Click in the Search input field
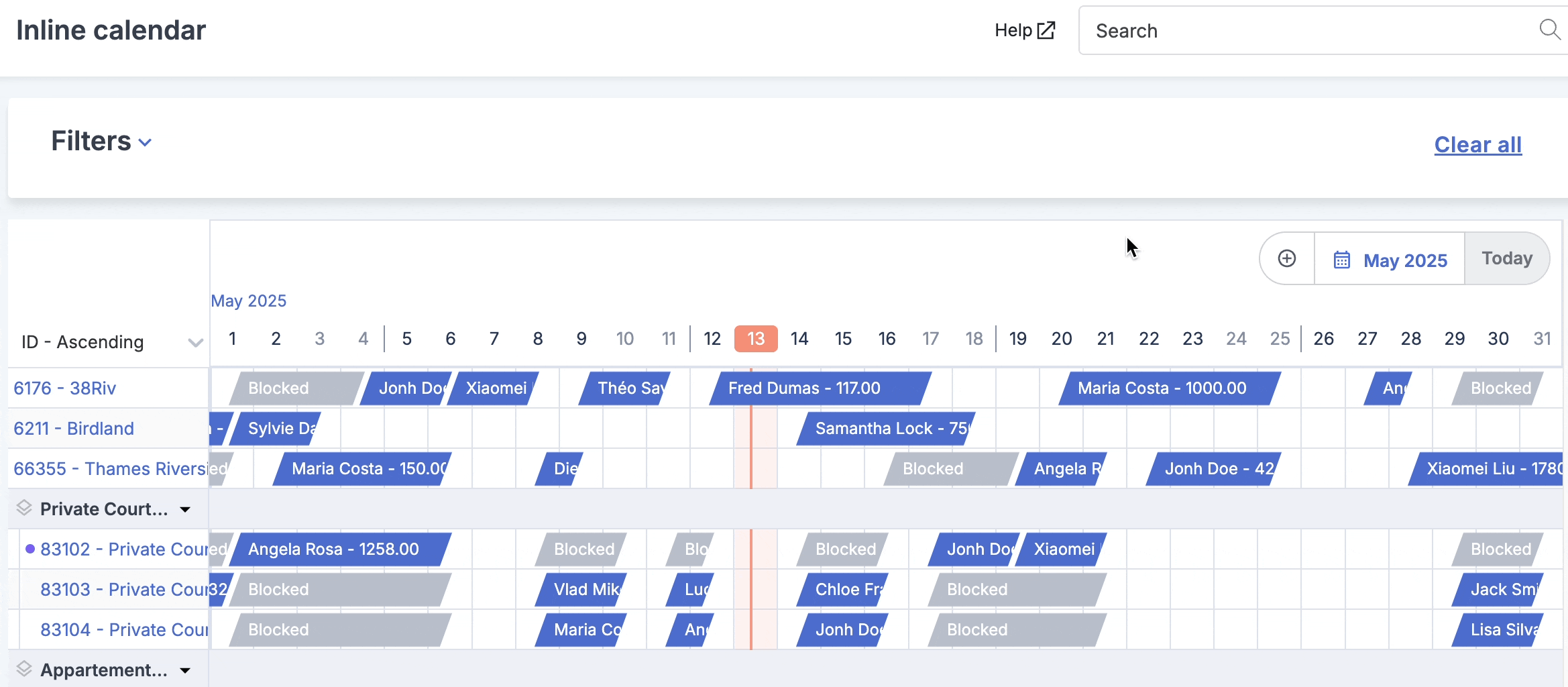 [x=1314, y=31]
